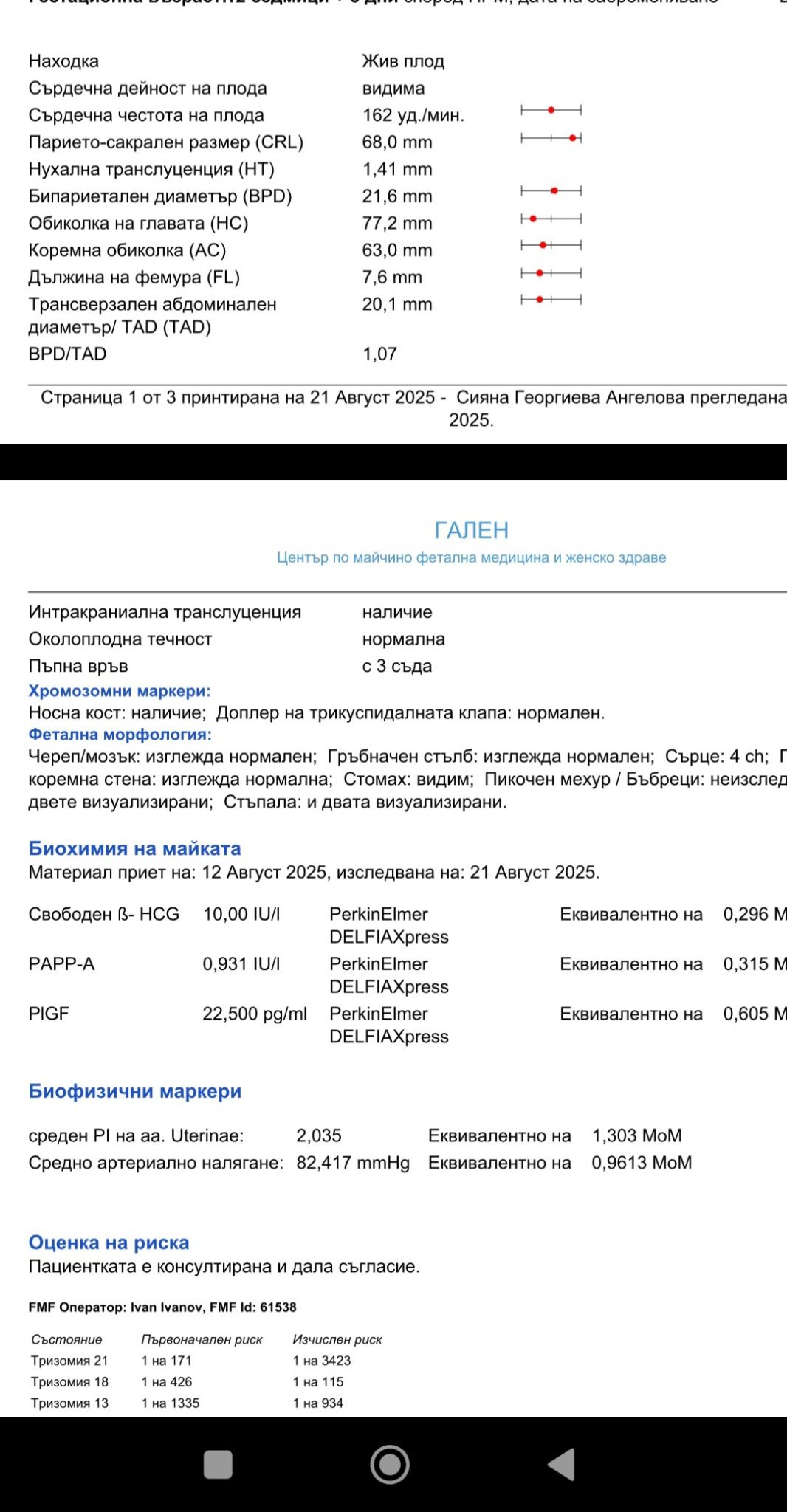Select the calculated risk 1 на 115
This screenshot has height=1512, width=787.
318,1382
